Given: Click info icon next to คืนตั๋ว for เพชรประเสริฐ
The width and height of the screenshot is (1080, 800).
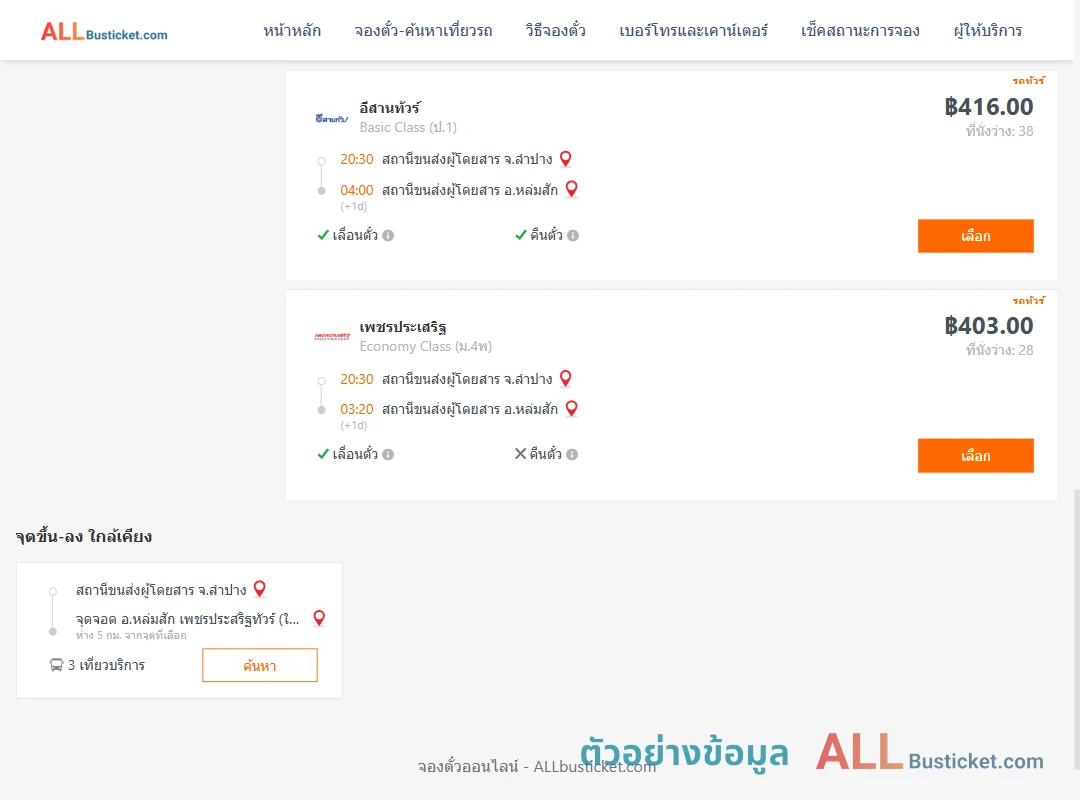Looking at the screenshot, I should [x=572, y=455].
